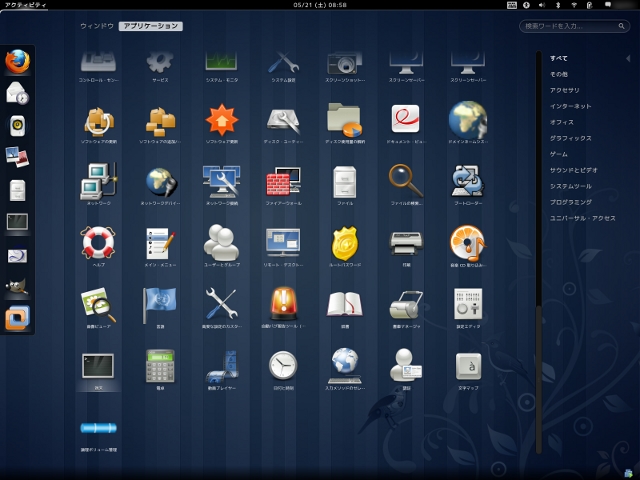Click the アクティビティ button in top panel
640x480 pixels.
click(x=25, y=5)
